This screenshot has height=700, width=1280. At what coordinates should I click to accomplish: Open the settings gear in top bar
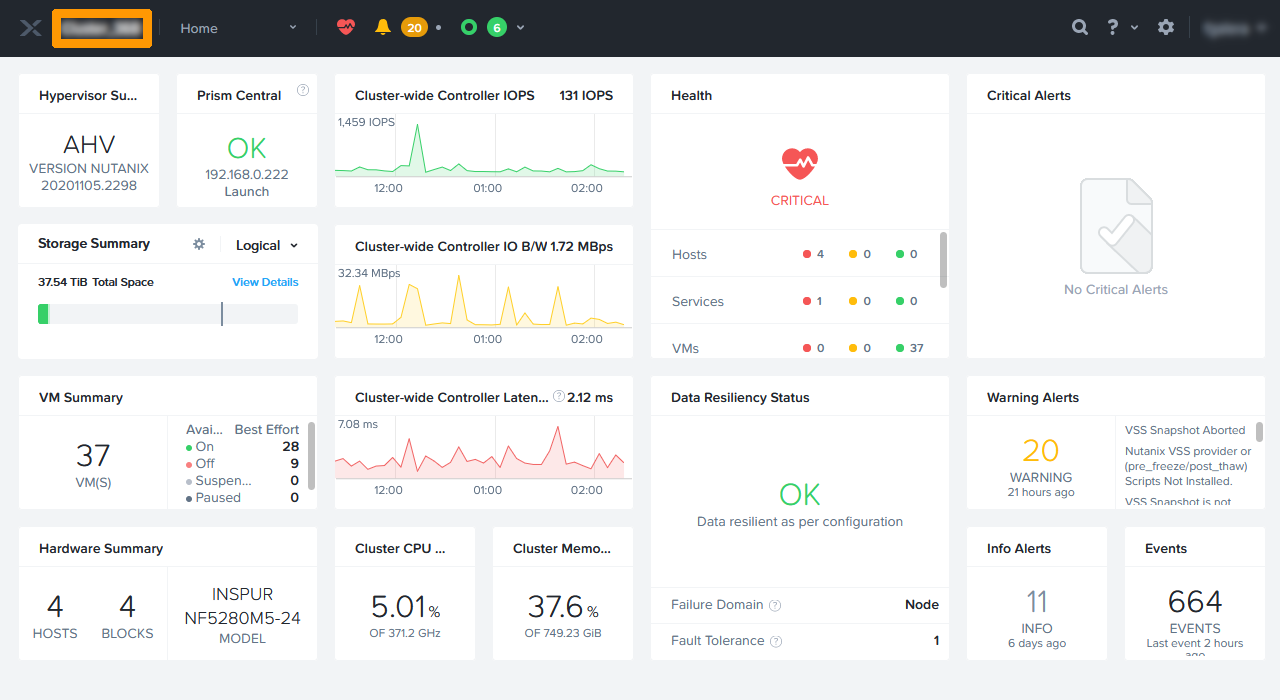coord(1166,28)
